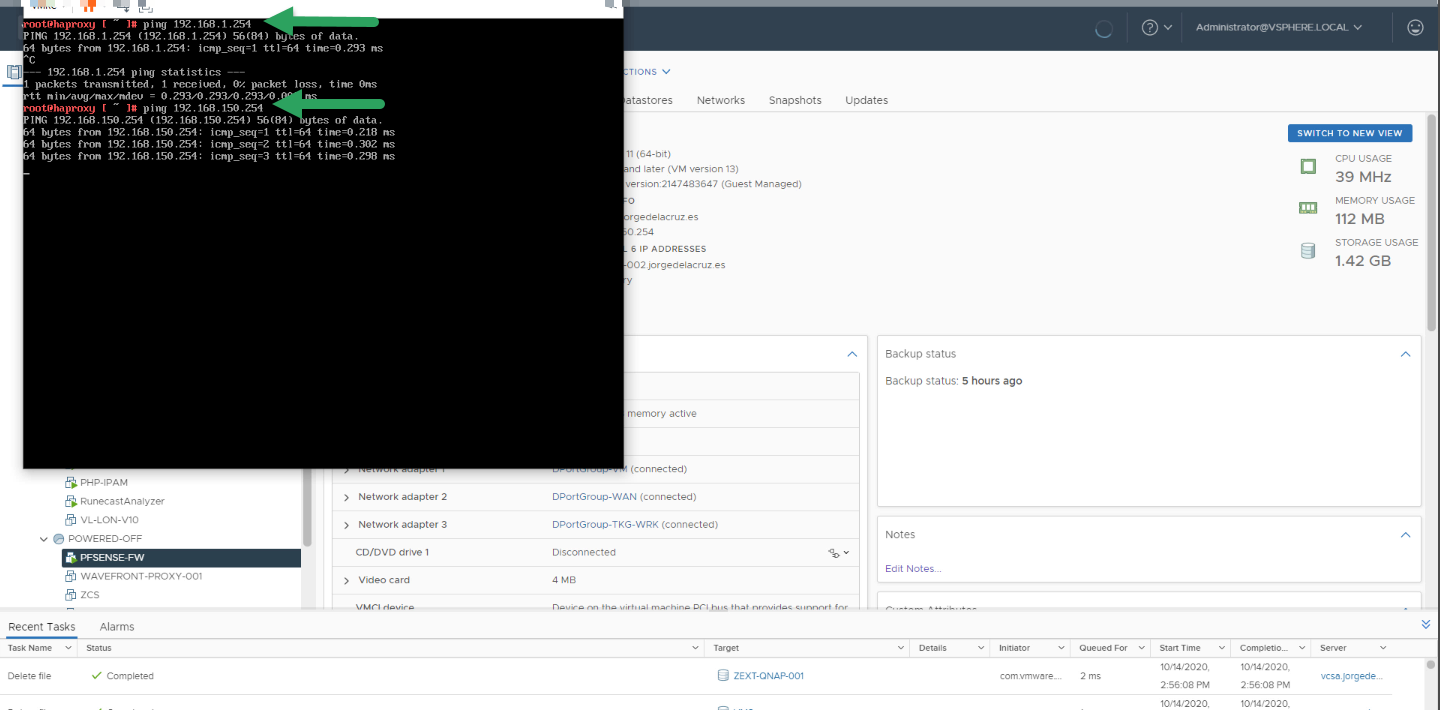
Task: Click the smiley feedback icon
Action: 1415,28
